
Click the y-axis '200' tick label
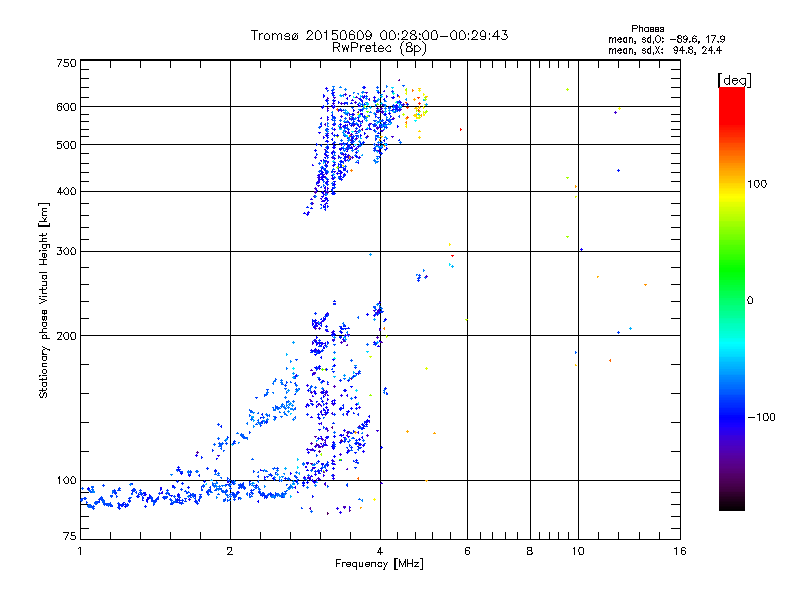coord(66,336)
